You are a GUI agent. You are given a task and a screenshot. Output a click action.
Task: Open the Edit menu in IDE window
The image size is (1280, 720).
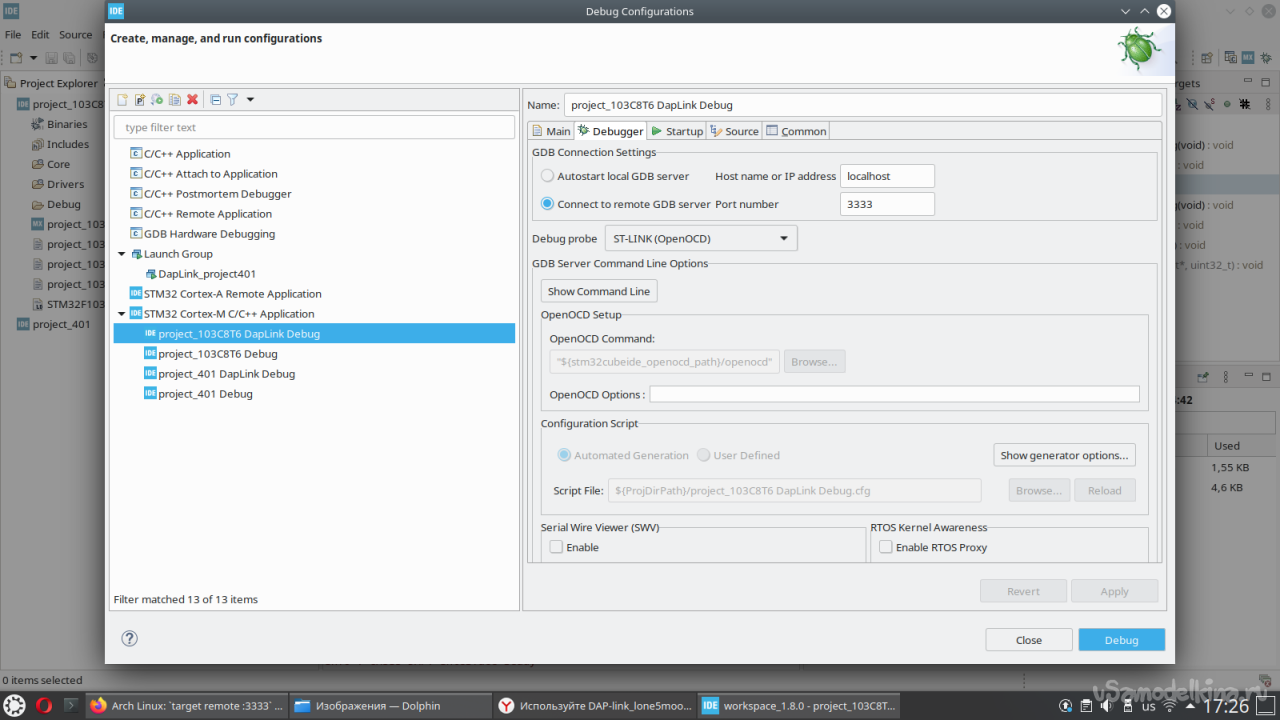click(40, 34)
